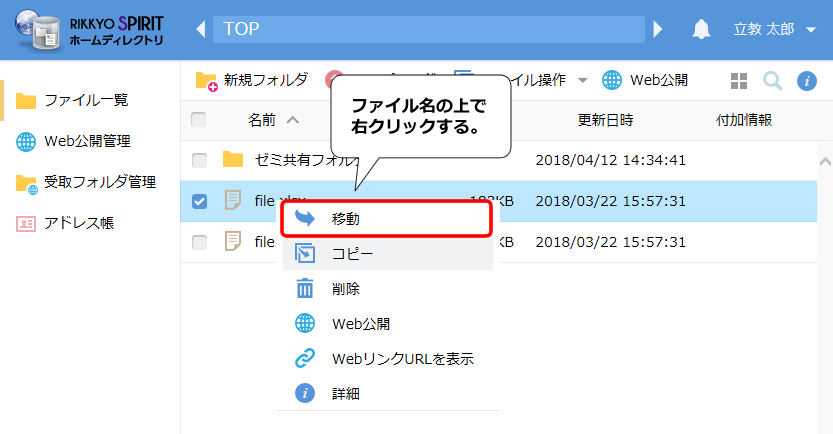Expand the user menu dropdown arrow
Image resolution: width=833 pixels, height=434 pixels.
[811, 30]
